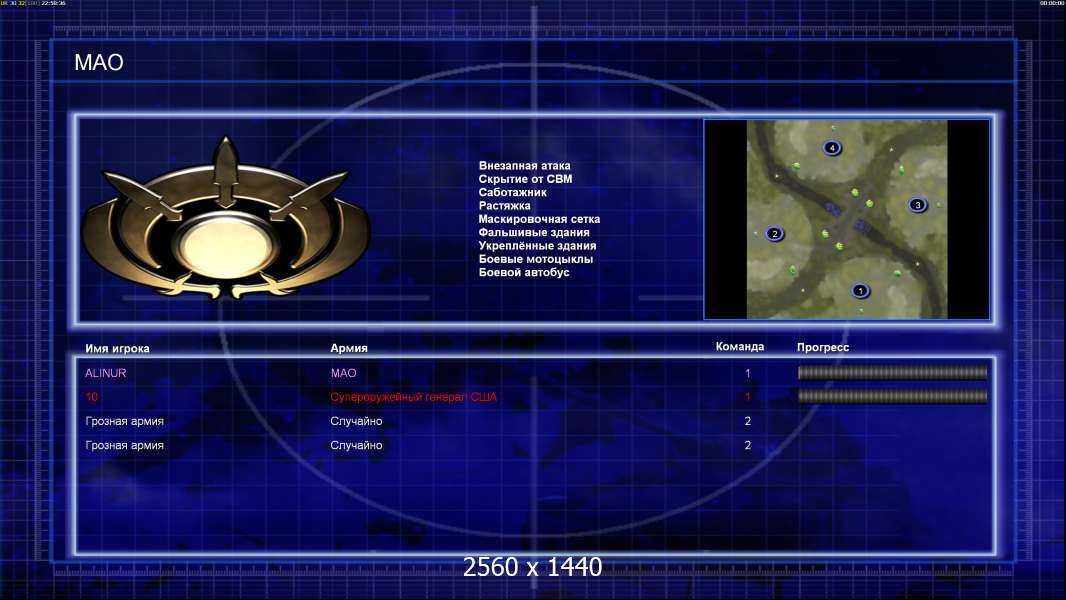Click ALINUR's team number 1
Image resolution: width=1066 pixels, height=600 pixels.
748,373
